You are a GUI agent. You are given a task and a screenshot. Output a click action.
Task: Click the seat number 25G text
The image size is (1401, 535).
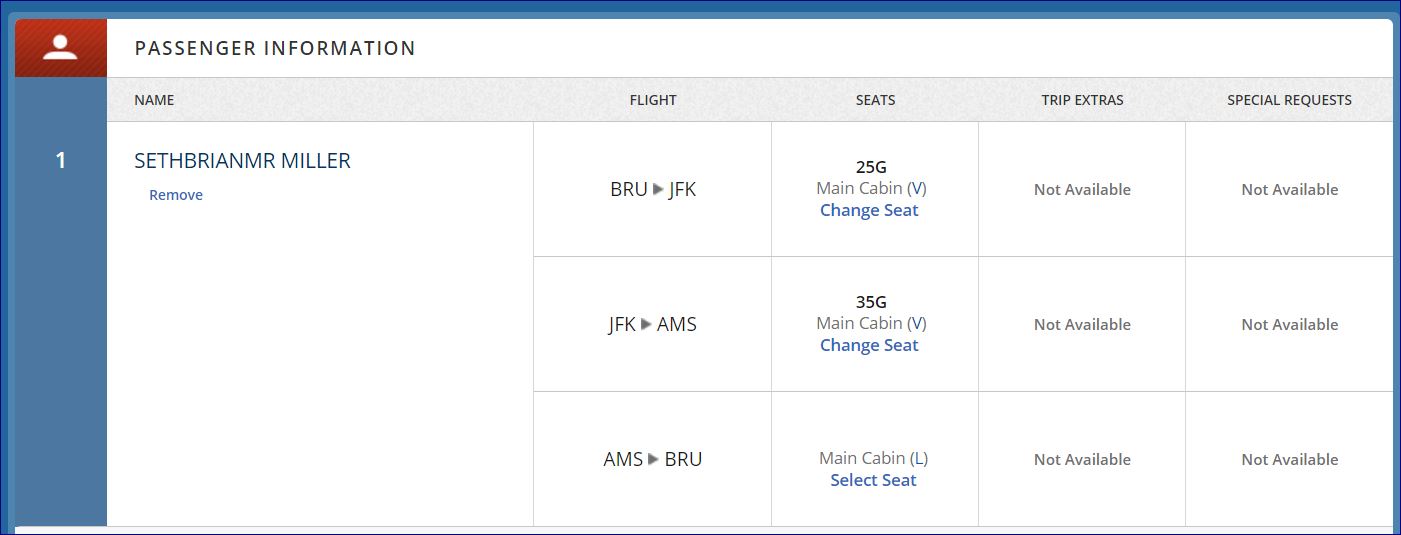point(871,167)
